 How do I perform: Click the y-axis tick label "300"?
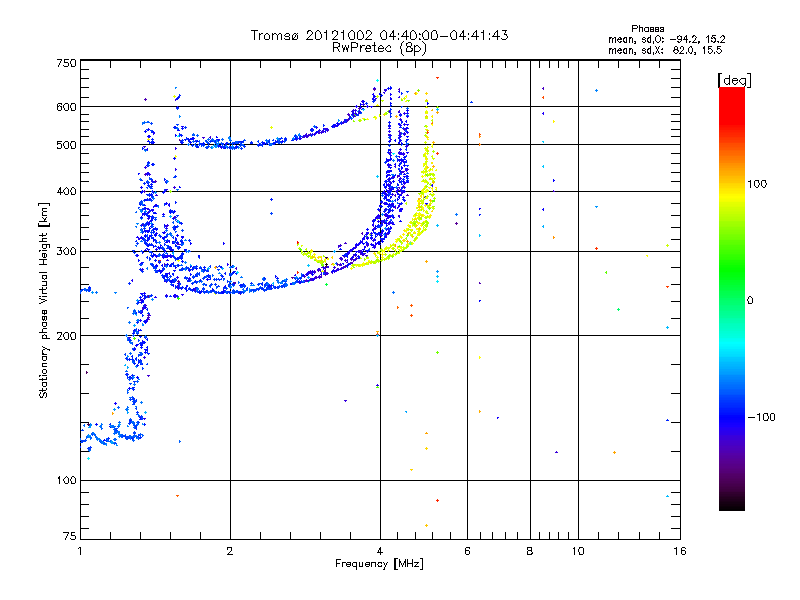(x=66, y=252)
